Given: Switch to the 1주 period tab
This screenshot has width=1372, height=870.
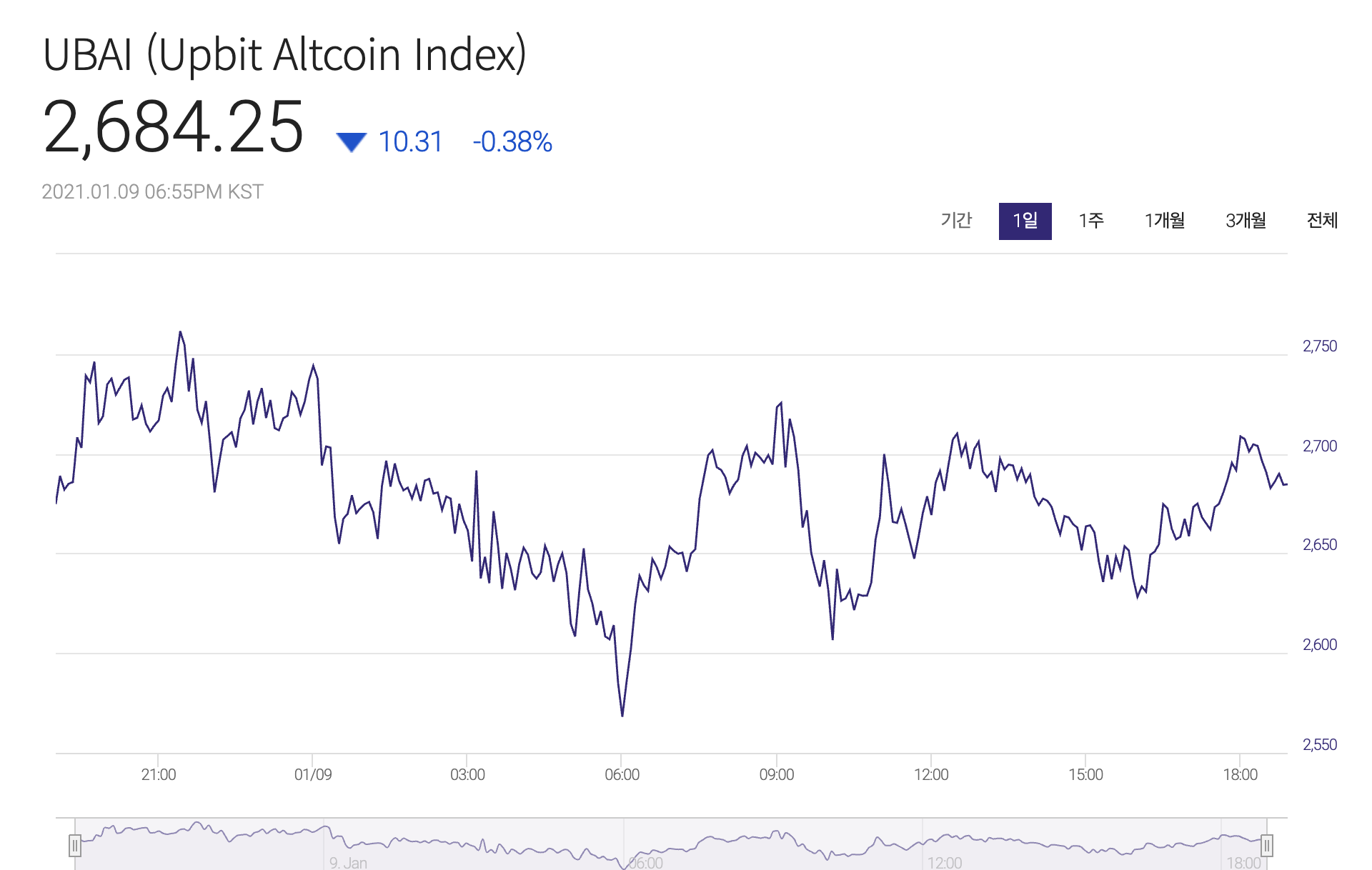Looking at the screenshot, I should [x=1090, y=221].
